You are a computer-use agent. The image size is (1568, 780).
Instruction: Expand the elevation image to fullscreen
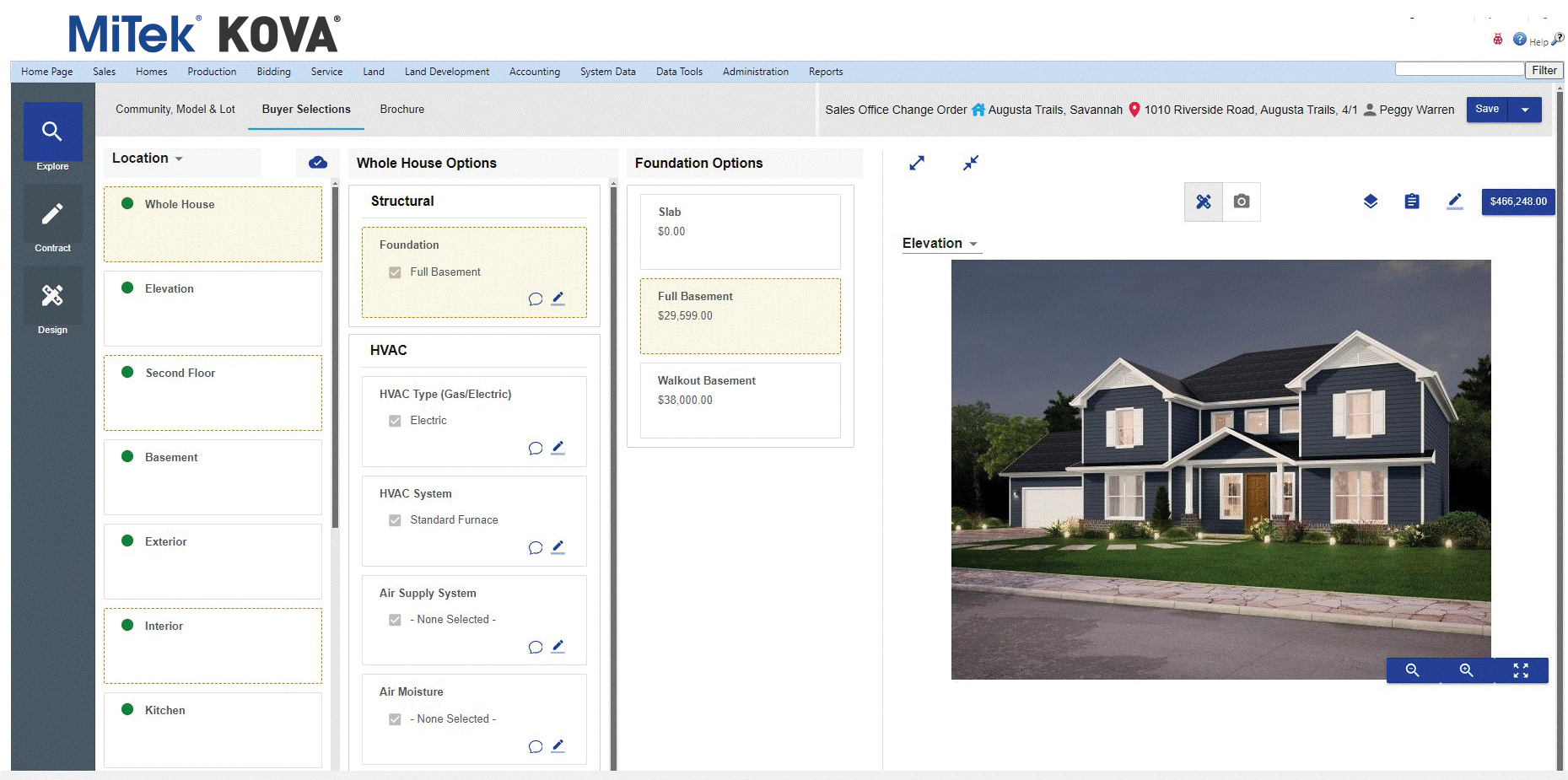pyautogui.click(x=1521, y=670)
